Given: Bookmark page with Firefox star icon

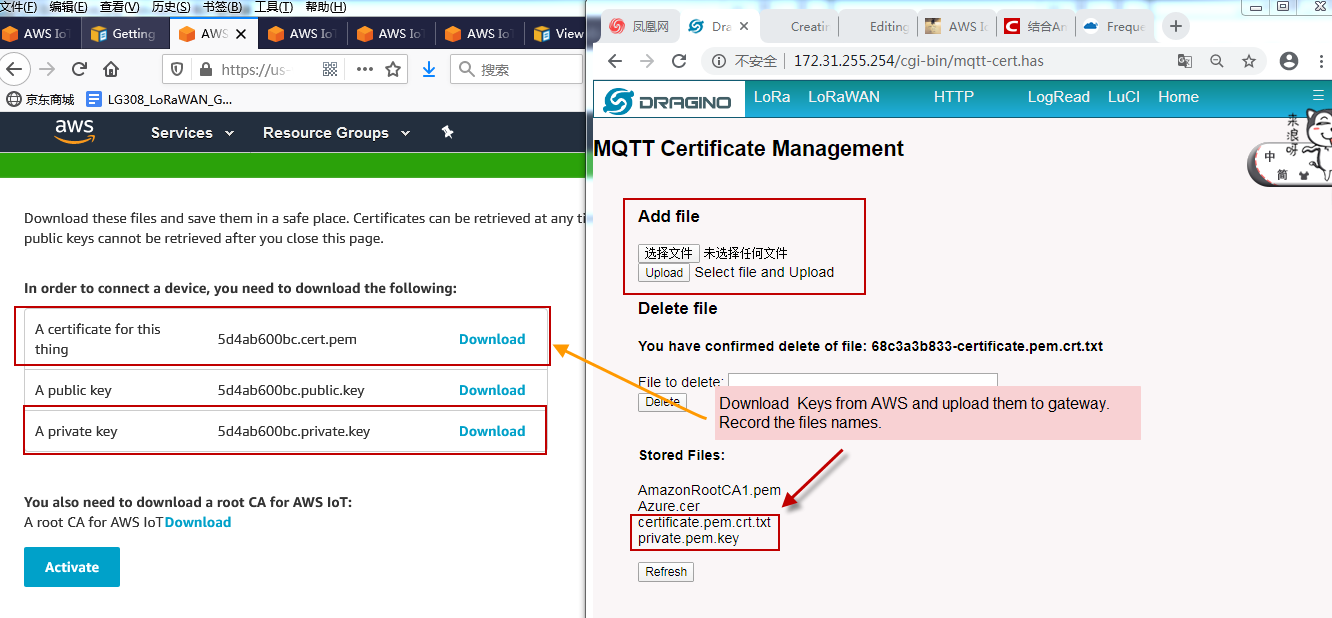Looking at the screenshot, I should tap(393, 69).
